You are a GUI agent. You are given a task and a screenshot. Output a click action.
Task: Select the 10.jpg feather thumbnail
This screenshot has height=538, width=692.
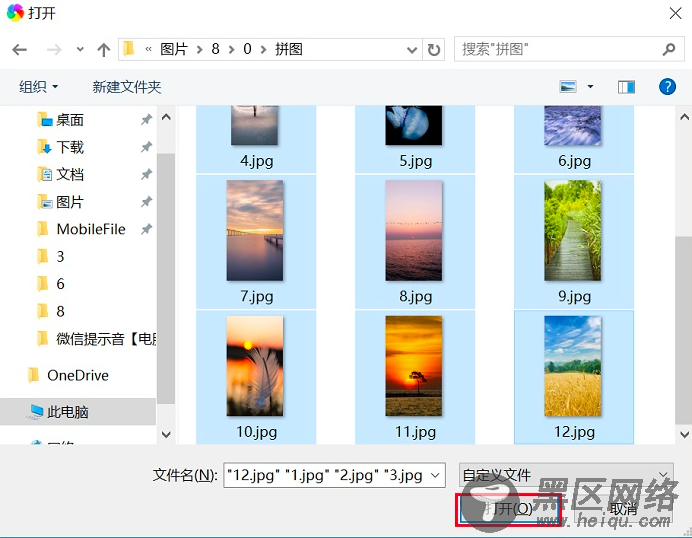(x=255, y=366)
